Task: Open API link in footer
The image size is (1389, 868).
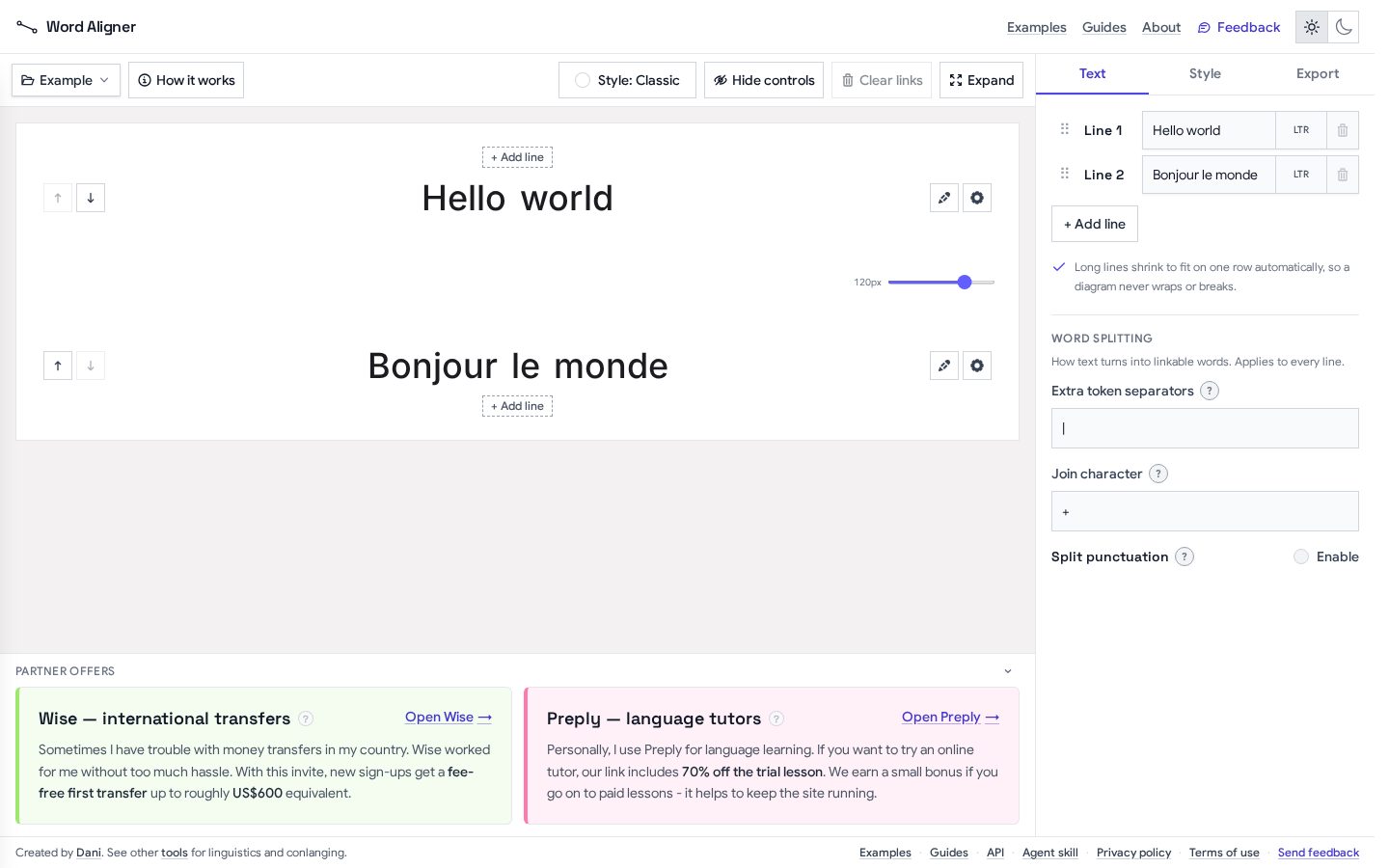Action: pyautogui.click(x=995, y=853)
